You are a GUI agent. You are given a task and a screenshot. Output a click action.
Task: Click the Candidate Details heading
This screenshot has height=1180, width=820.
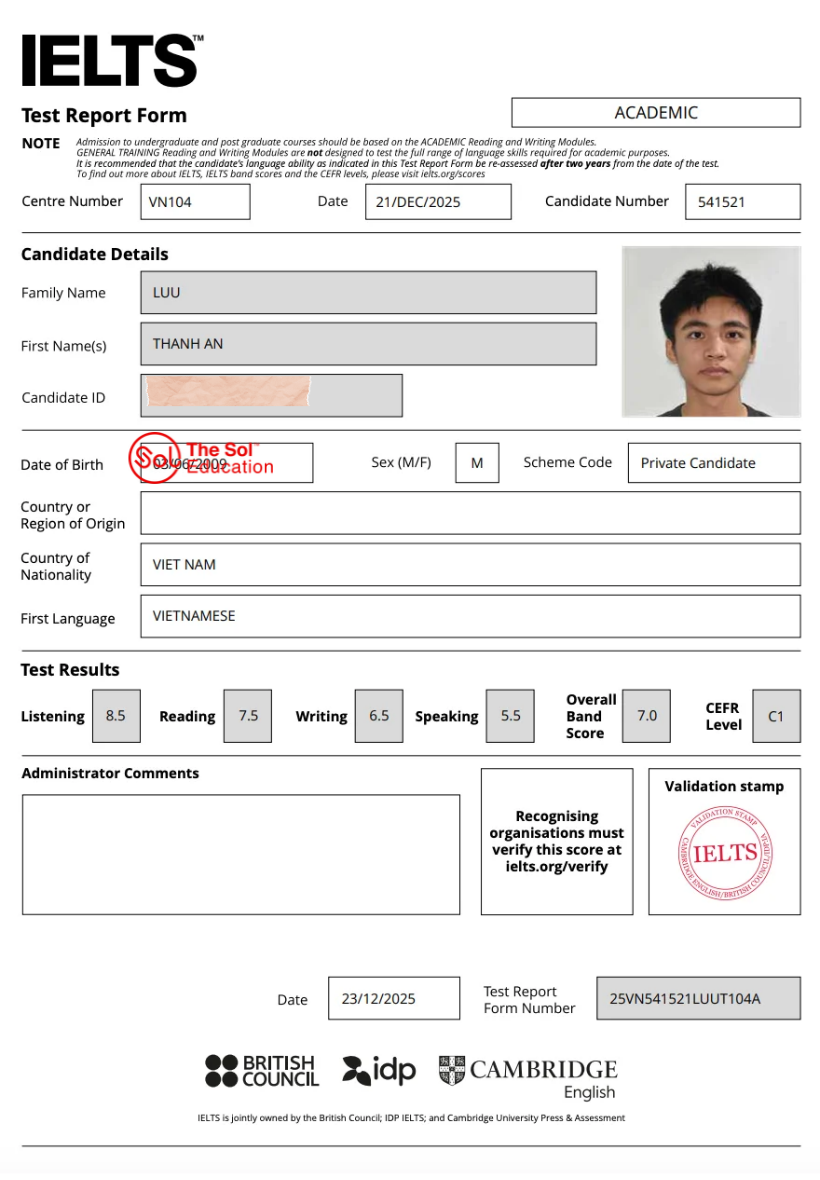[x=95, y=254]
